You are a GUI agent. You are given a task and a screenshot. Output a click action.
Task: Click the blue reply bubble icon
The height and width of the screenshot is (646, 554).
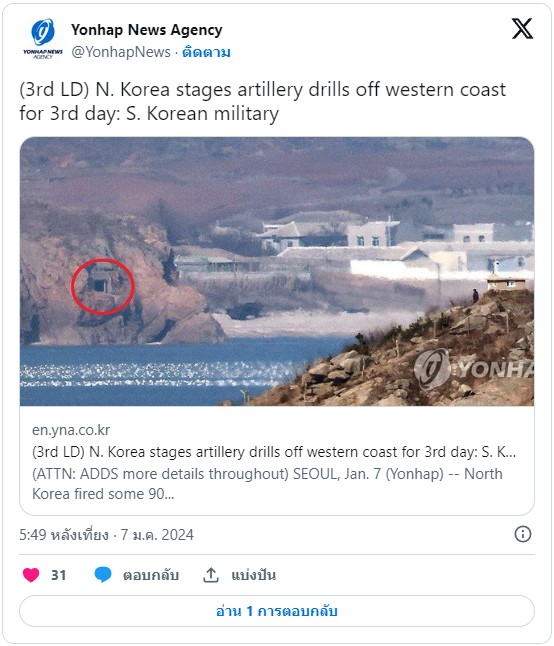(103, 575)
